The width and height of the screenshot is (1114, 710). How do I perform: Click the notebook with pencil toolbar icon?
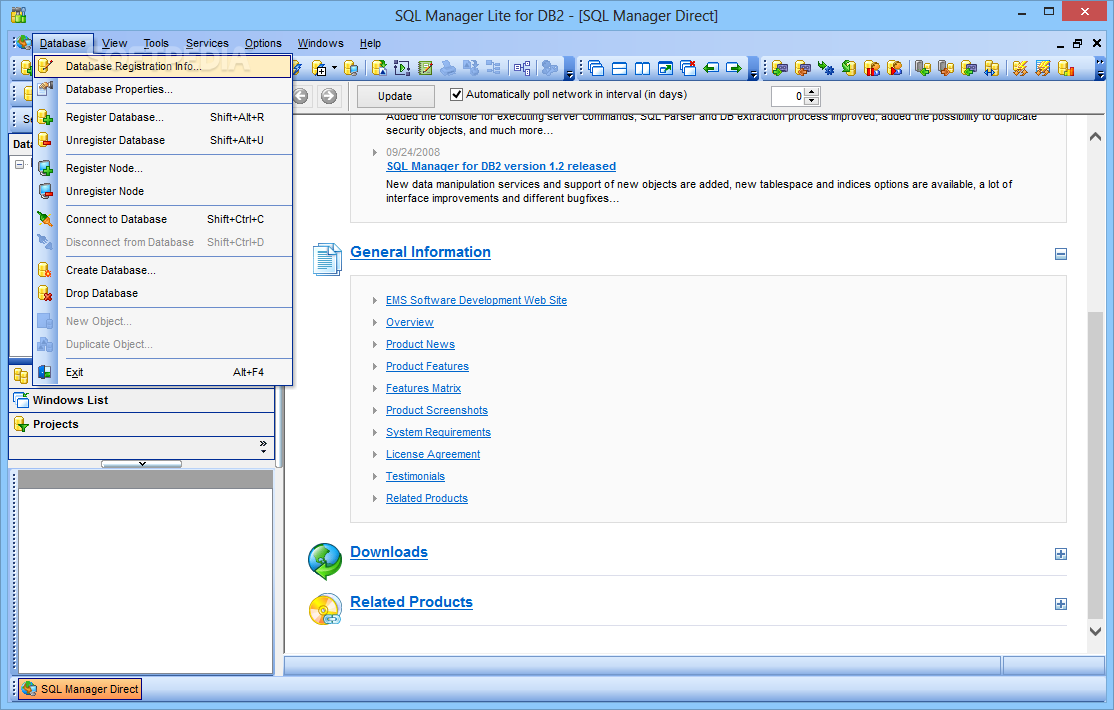426,68
